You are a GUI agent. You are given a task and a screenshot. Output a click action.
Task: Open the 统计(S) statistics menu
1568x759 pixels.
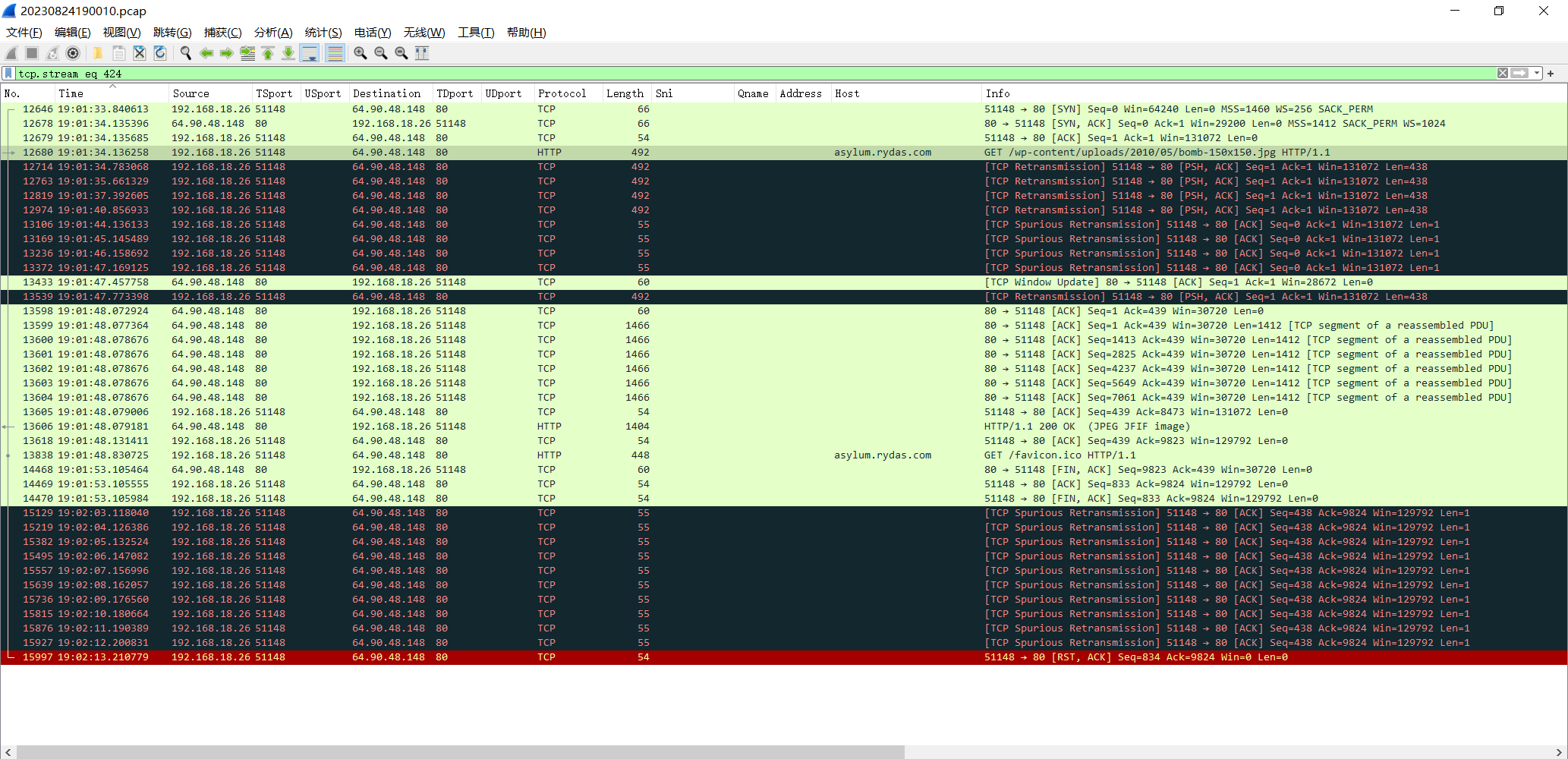[x=323, y=33]
